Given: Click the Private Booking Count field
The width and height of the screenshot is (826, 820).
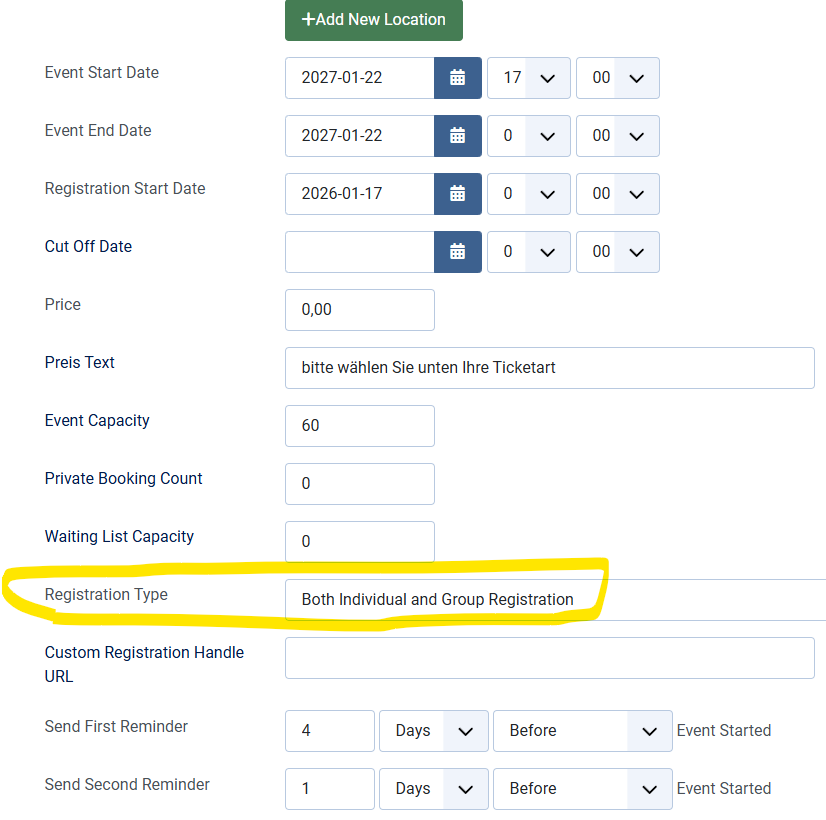Looking at the screenshot, I should [x=359, y=484].
